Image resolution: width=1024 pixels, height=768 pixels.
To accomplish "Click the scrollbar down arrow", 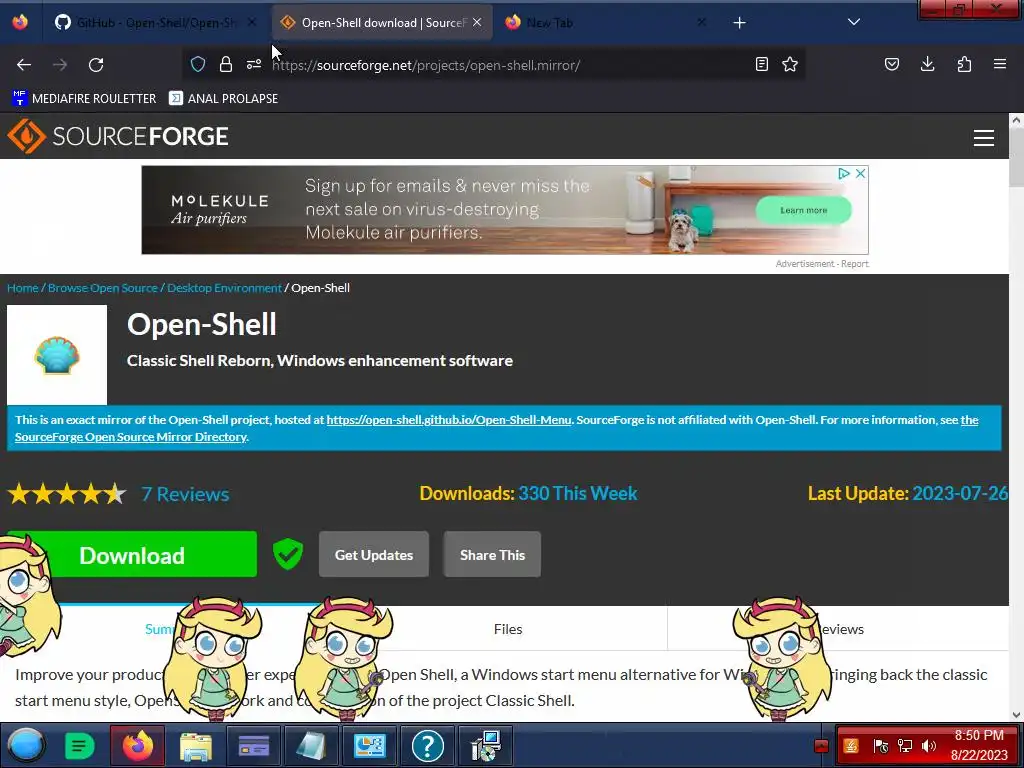I will pos(1016,715).
